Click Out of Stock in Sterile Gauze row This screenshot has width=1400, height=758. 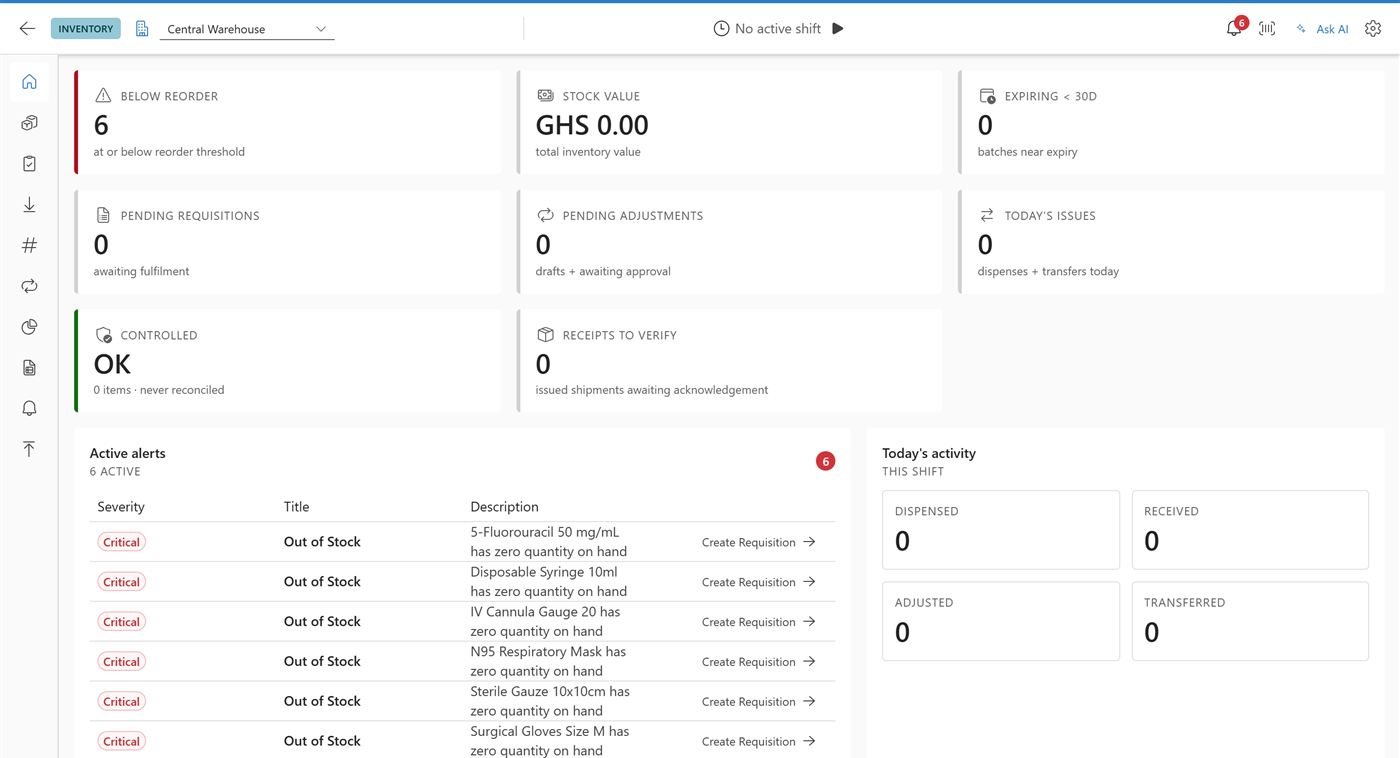(322, 701)
